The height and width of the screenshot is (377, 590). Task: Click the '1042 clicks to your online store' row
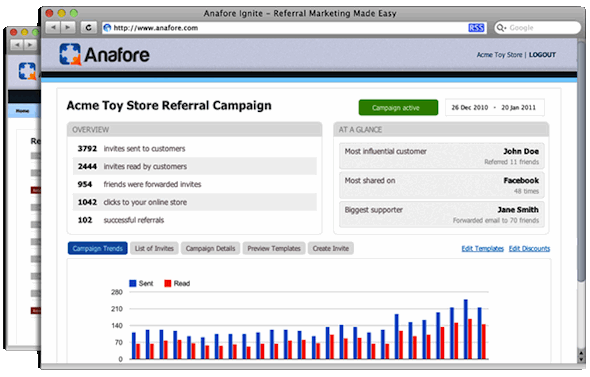coord(195,202)
